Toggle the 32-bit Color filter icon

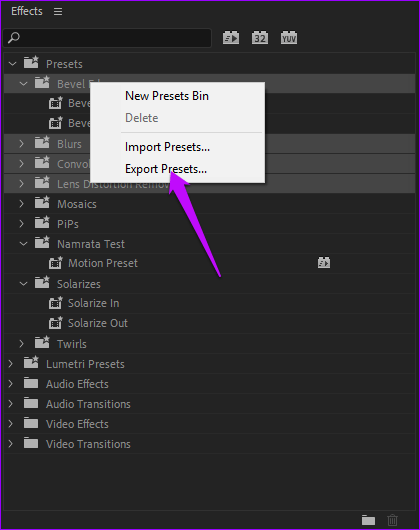pos(260,38)
